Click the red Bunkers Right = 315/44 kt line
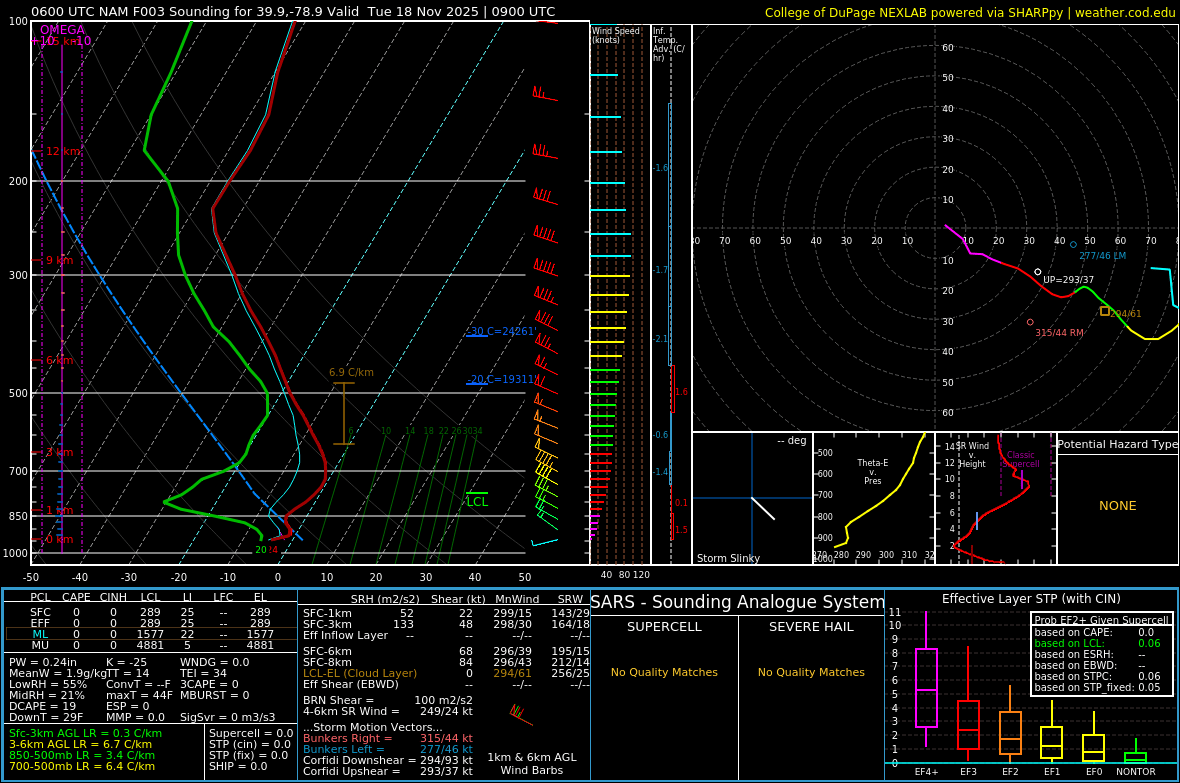The width and height of the screenshot is (1180, 783). click(x=388, y=739)
